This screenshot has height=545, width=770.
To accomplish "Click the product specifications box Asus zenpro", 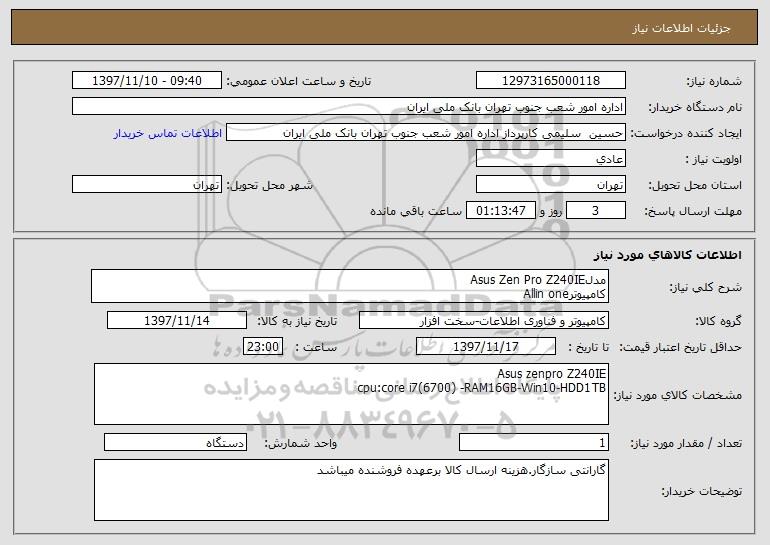I will click(x=351, y=394).
